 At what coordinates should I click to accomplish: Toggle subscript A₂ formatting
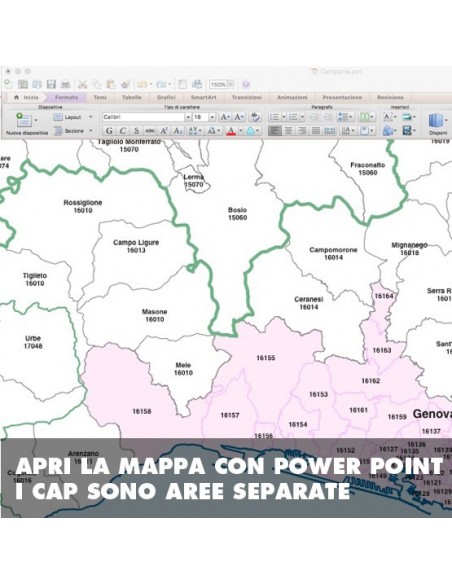[178, 131]
